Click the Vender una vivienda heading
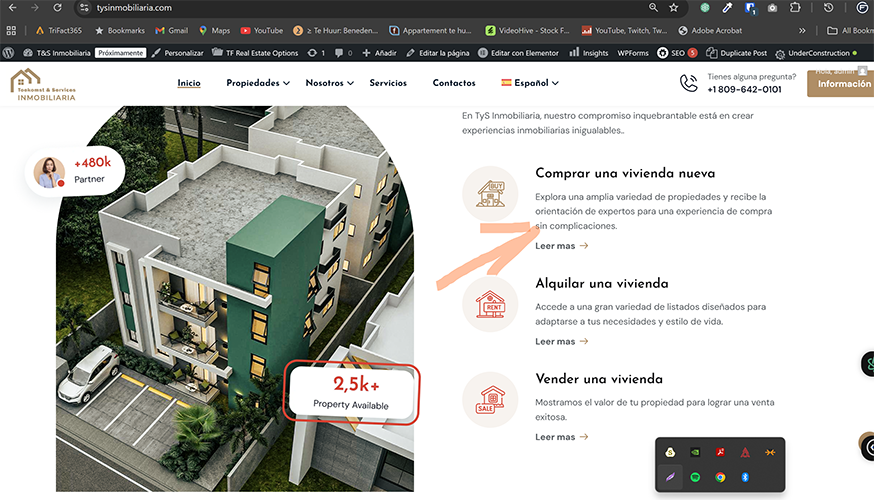 599,379
